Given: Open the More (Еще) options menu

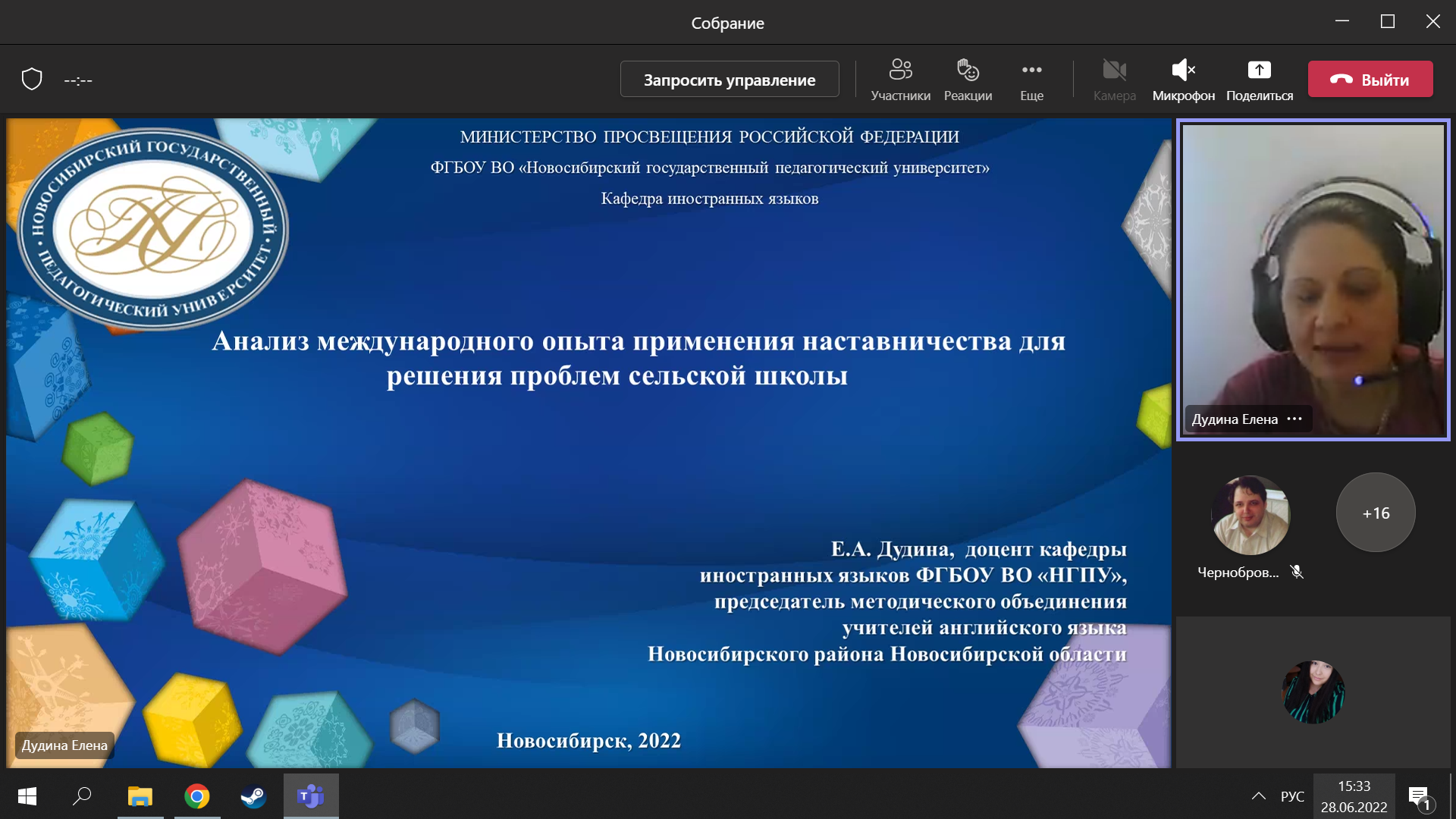Looking at the screenshot, I should tap(1031, 80).
